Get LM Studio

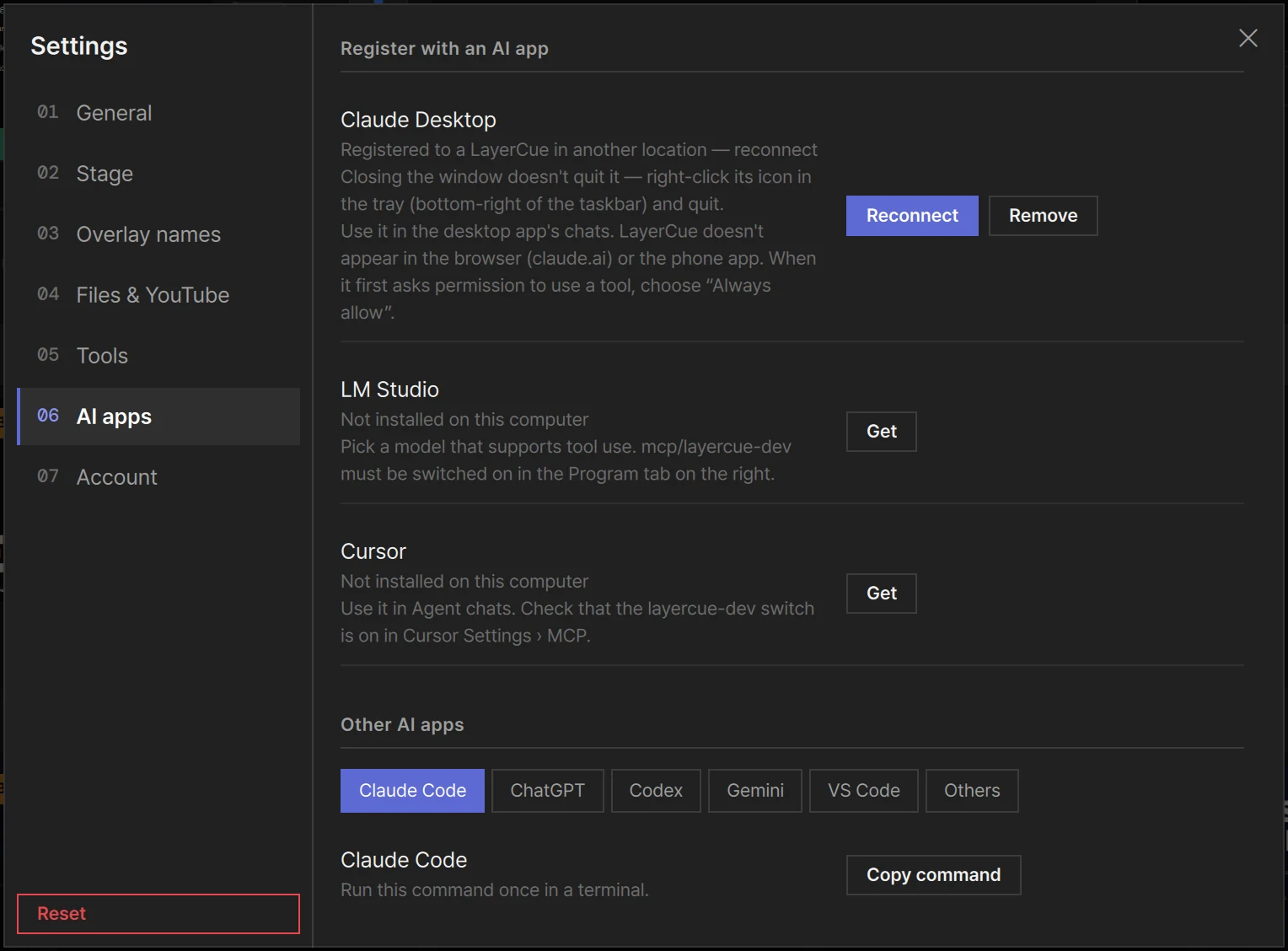point(881,432)
